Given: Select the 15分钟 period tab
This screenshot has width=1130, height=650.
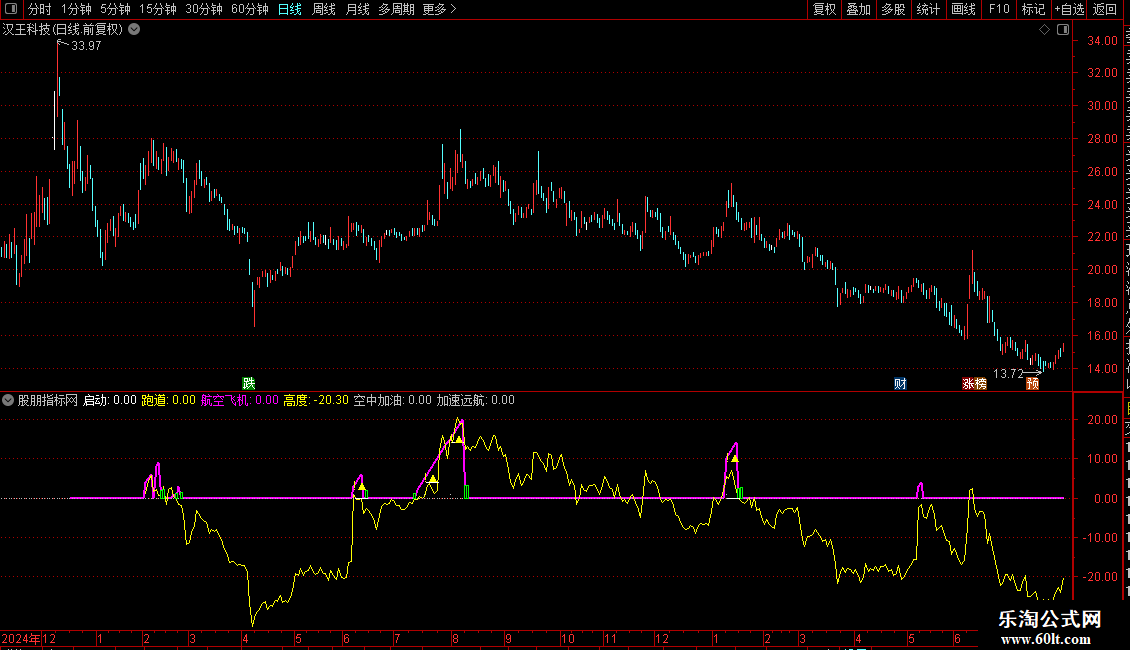Looking at the screenshot, I should point(158,9).
